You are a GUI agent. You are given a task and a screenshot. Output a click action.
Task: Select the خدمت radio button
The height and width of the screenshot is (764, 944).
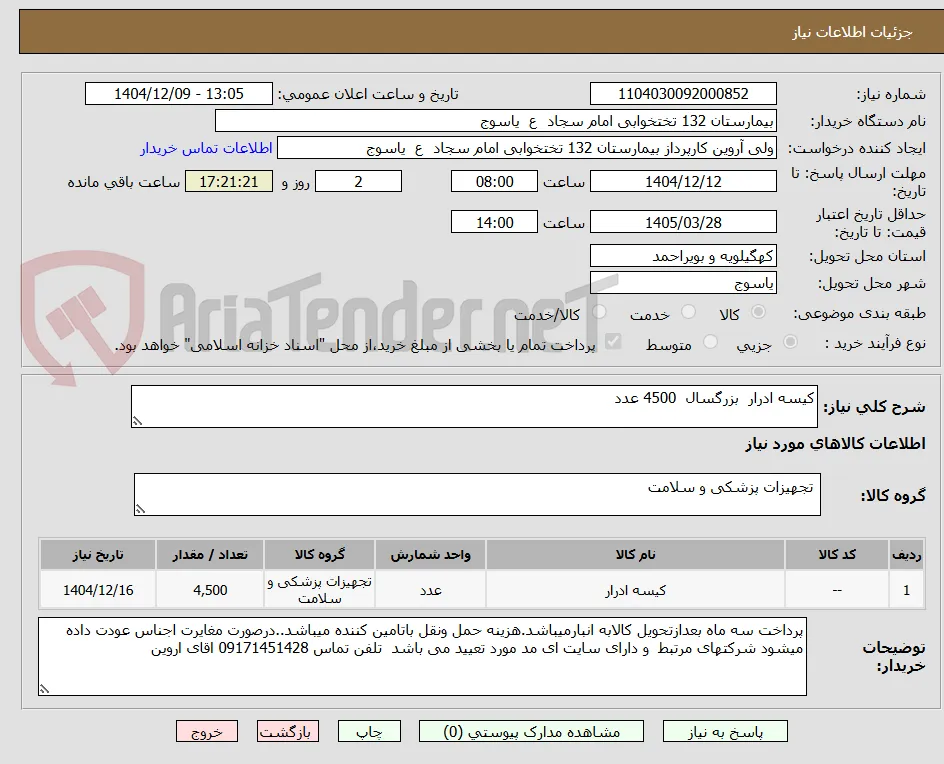click(x=688, y=312)
